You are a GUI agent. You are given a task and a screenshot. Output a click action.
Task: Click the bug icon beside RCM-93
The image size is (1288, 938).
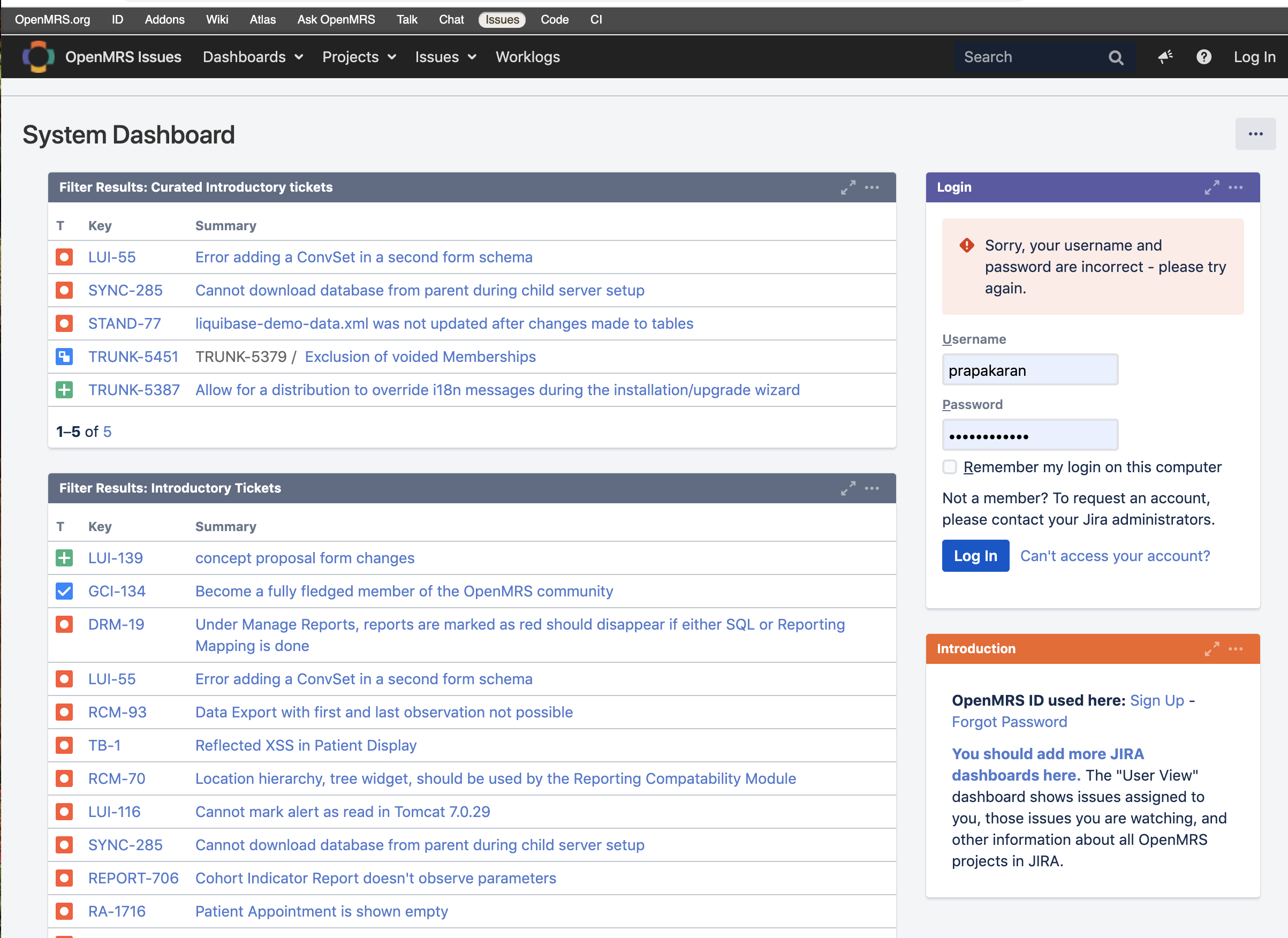tap(64, 712)
